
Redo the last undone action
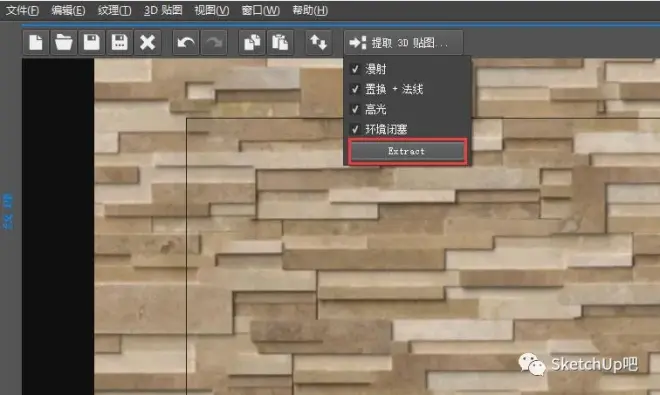pyautogui.click(x=214, y=43)
